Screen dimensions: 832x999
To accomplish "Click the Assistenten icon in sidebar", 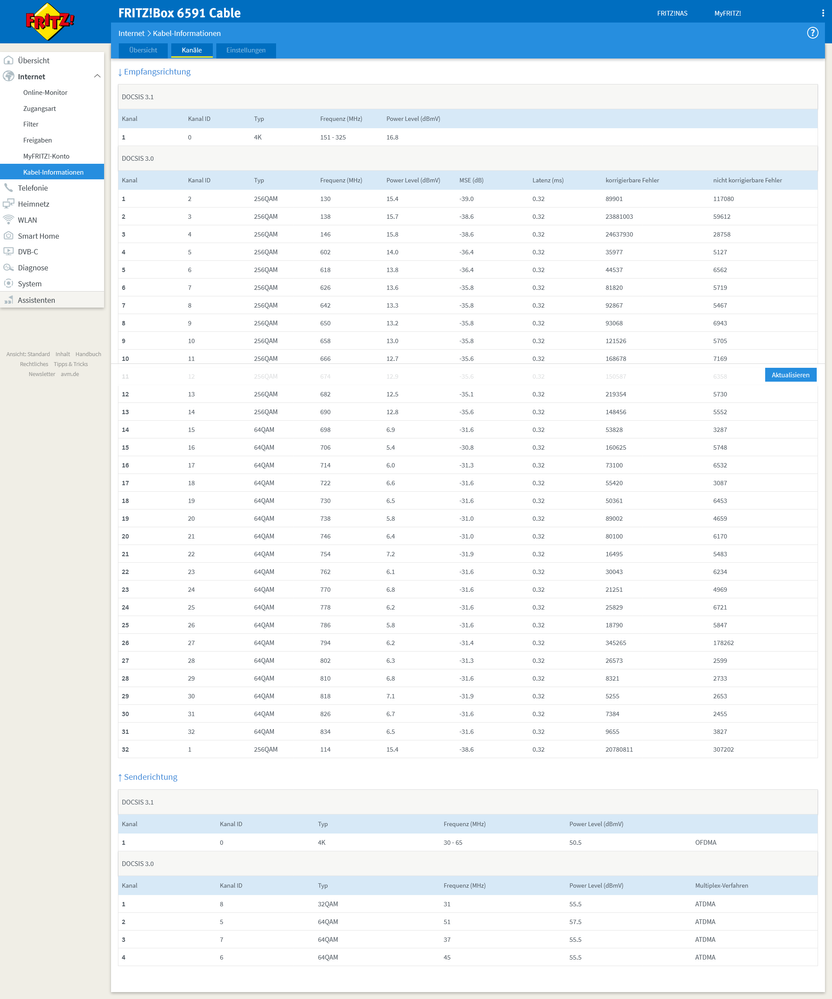I will (x=9, y=300).
